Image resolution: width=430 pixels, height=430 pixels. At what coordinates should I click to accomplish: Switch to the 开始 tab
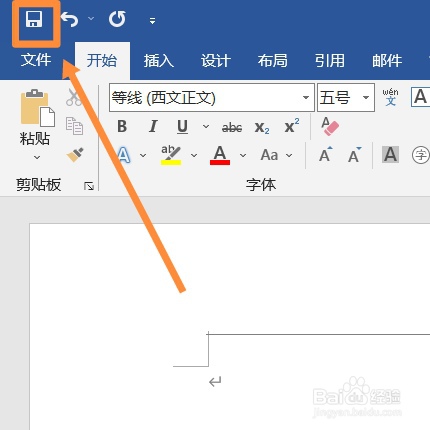tap(102, 61)
